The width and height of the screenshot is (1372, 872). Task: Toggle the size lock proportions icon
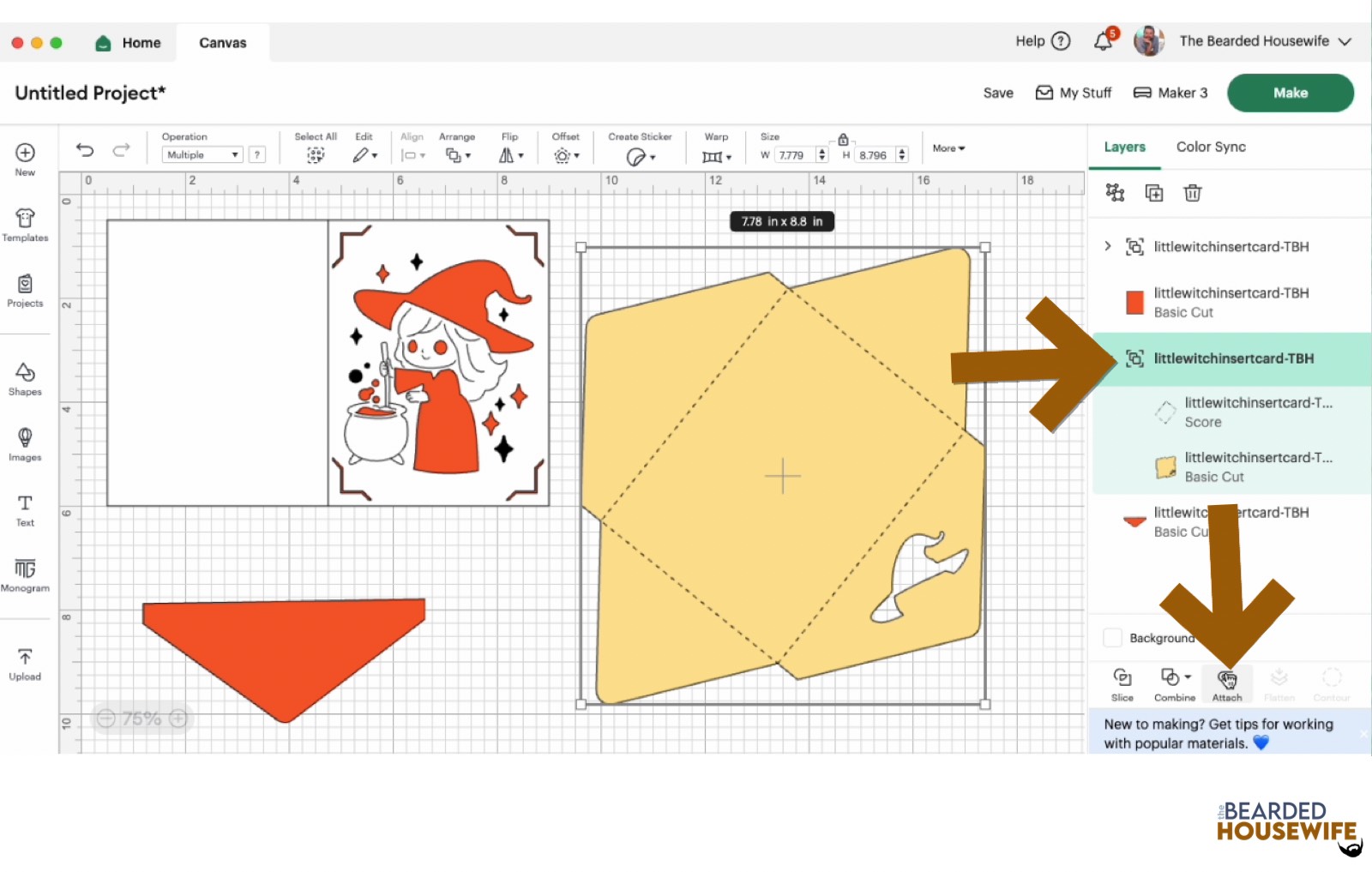[843, 139]
